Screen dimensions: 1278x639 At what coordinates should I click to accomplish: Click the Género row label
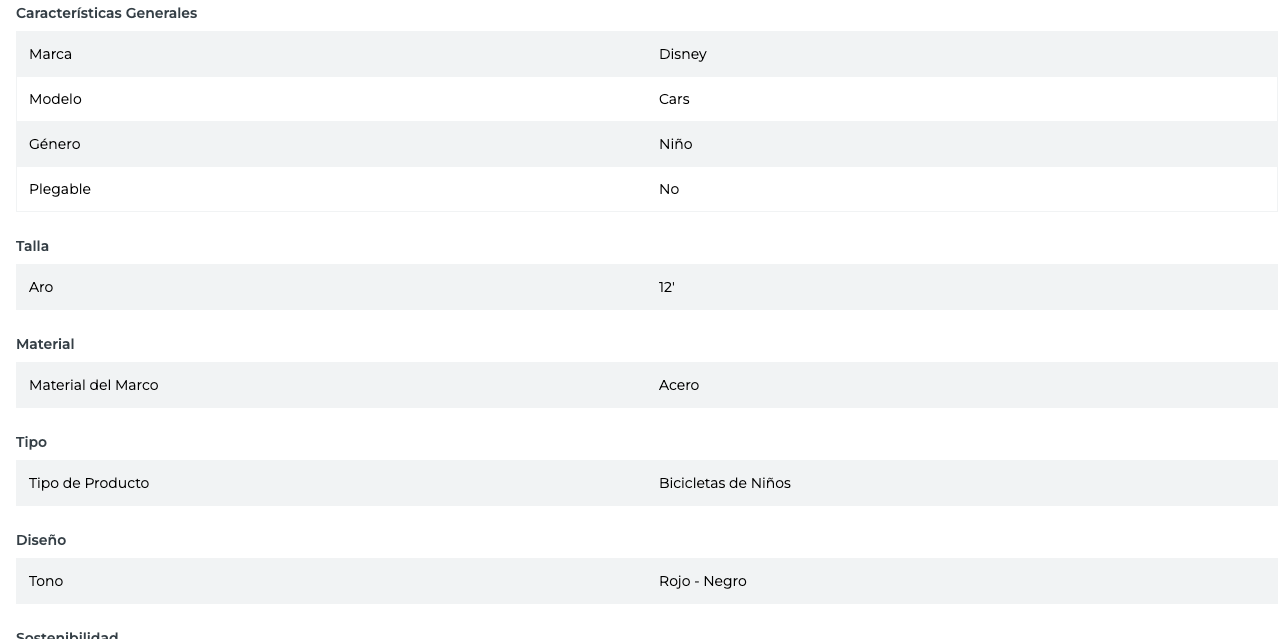click(54, 144)
